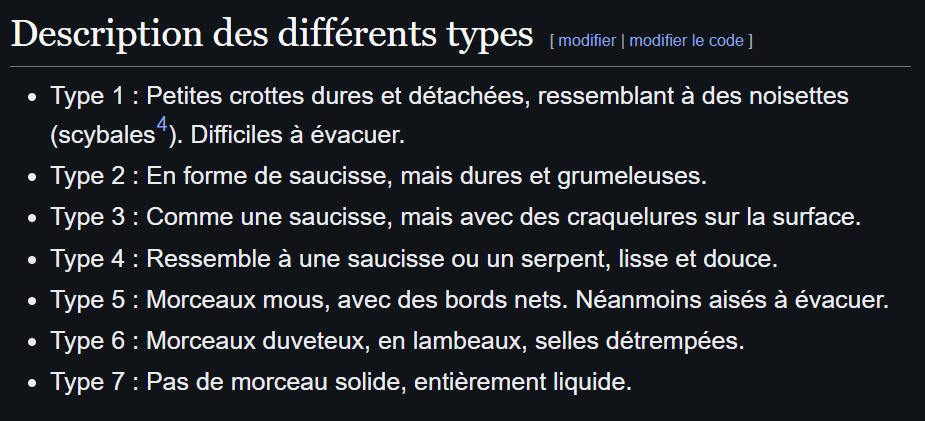The width and height of the screenshot is (925, 421).
Task: Click the "Type 5" label text
Action: tap(86, 299)
